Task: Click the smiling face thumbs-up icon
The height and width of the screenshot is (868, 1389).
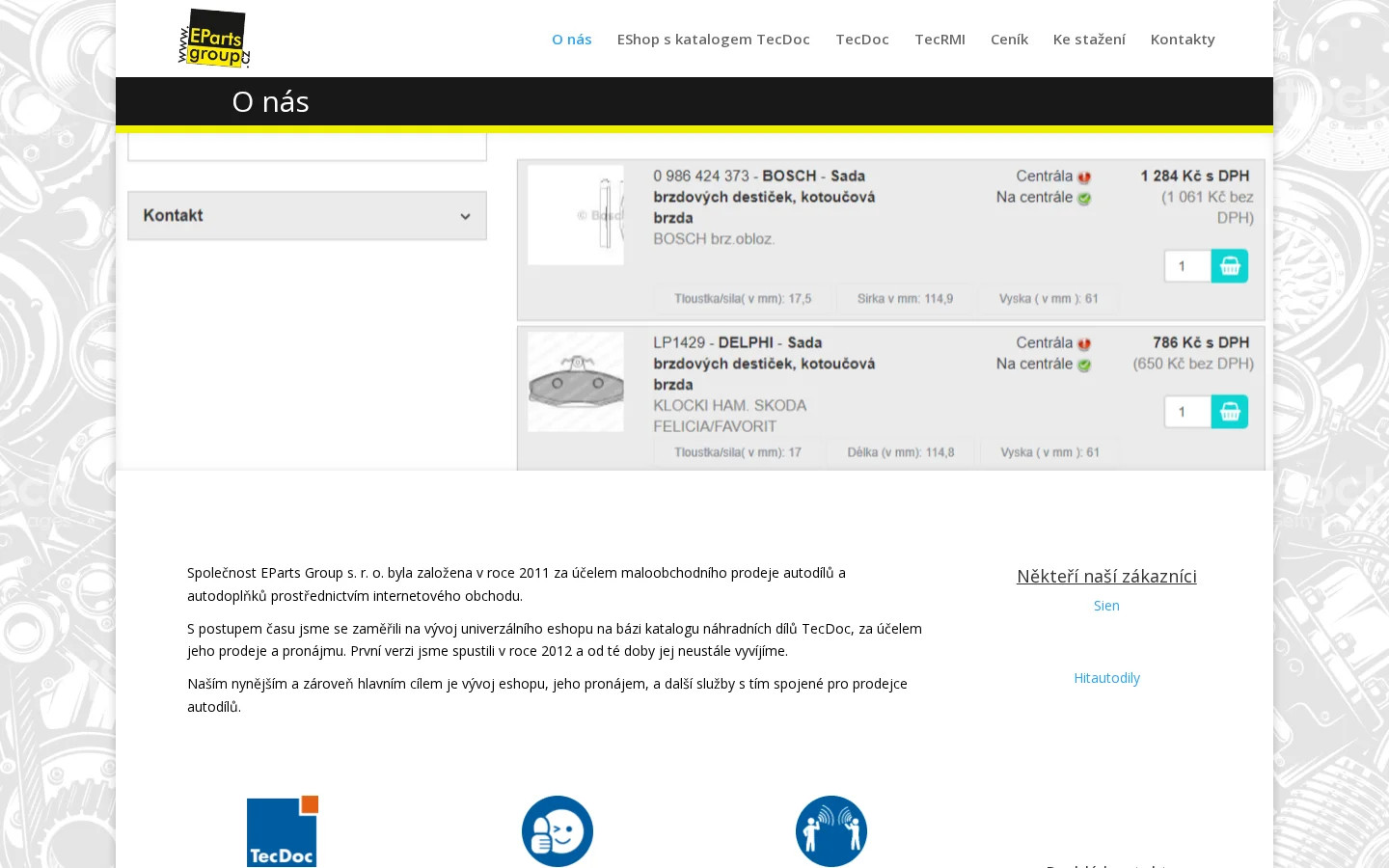Action: click(x=558, y=831)
